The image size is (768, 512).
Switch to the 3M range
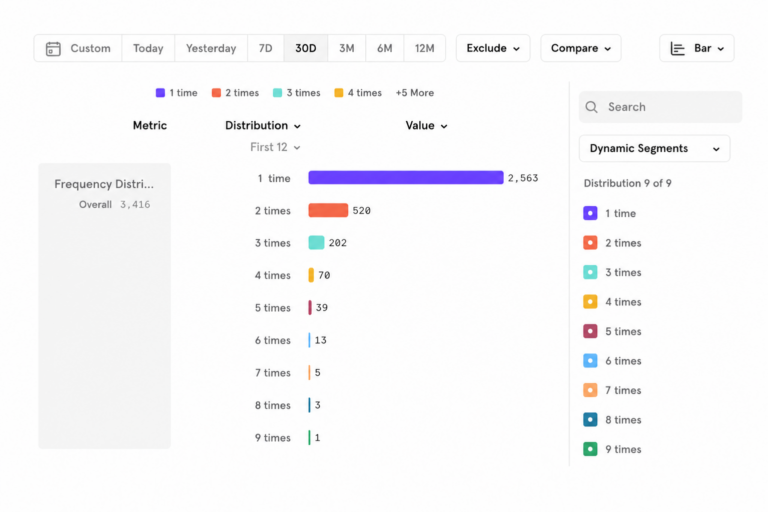(x=347, y=48)
